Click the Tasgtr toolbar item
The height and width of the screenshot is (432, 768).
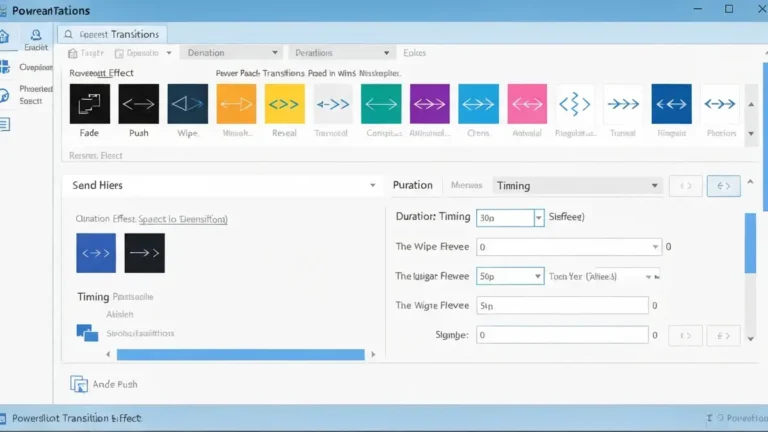click(86, 53)
